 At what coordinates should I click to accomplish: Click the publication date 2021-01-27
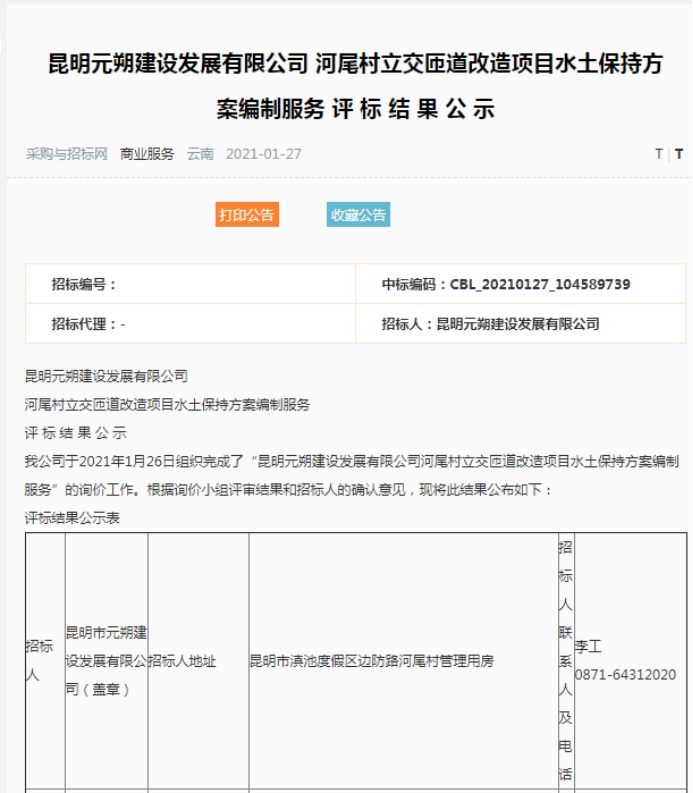pyautogui.click(x=263, y=154)
